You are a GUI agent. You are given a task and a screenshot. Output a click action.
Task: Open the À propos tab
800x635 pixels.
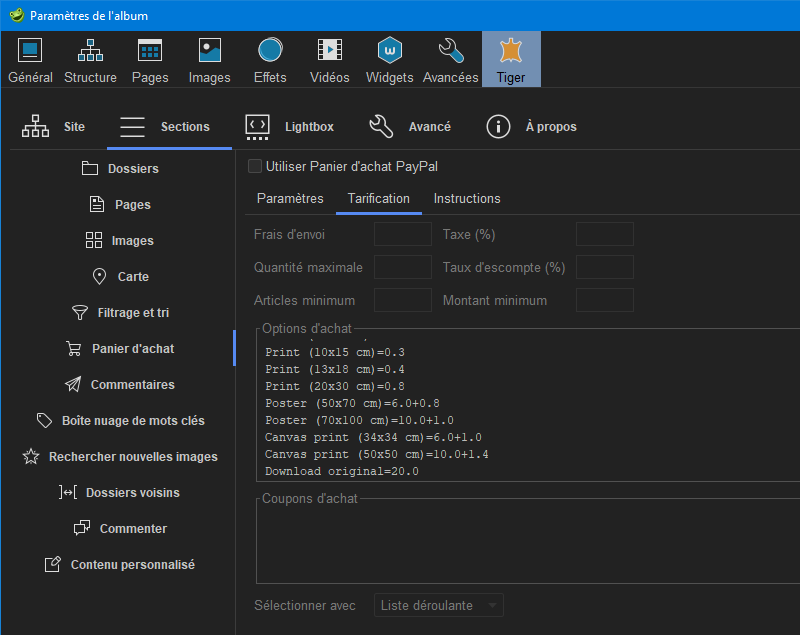pos(531,127)
